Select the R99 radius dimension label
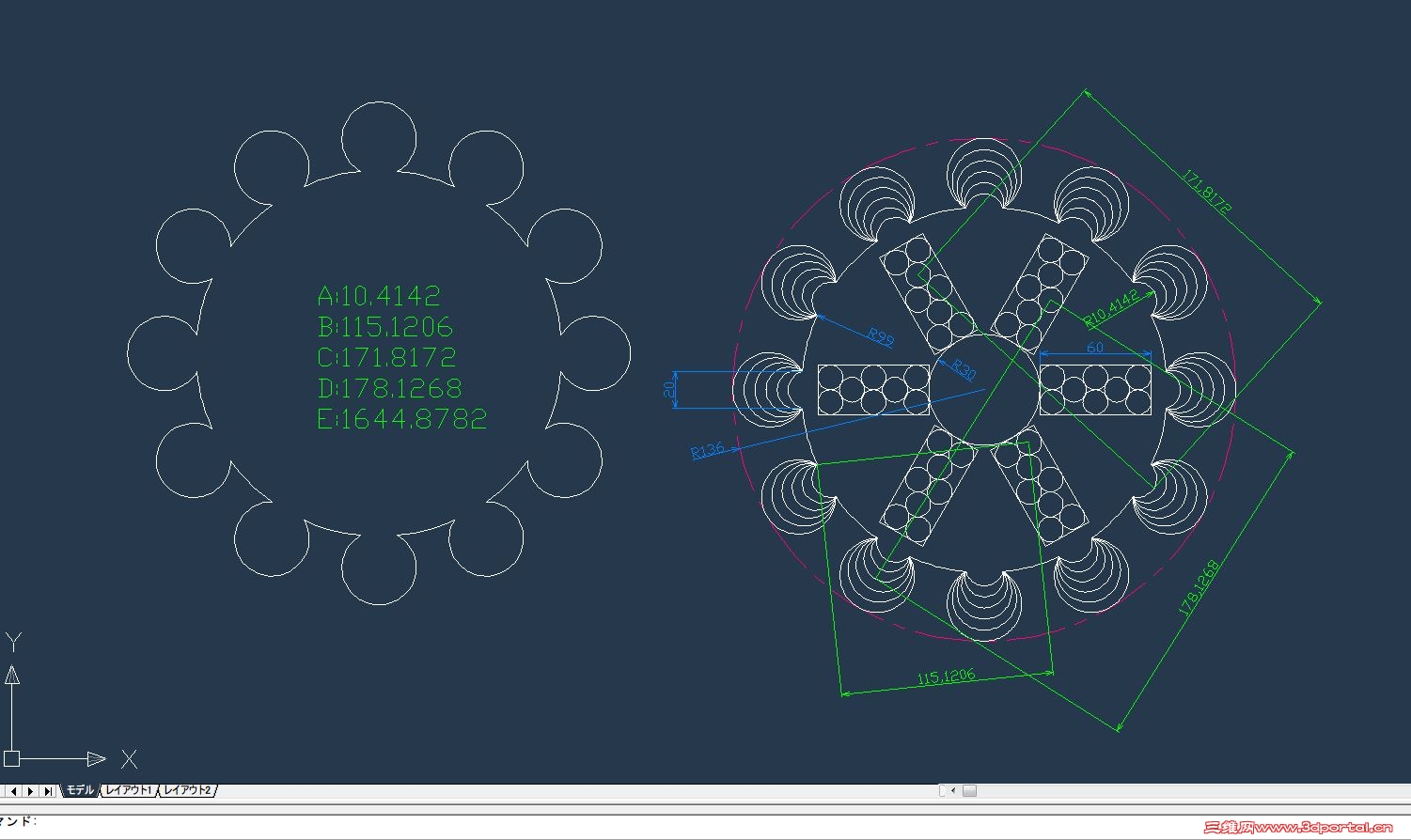 pos(881,337)
